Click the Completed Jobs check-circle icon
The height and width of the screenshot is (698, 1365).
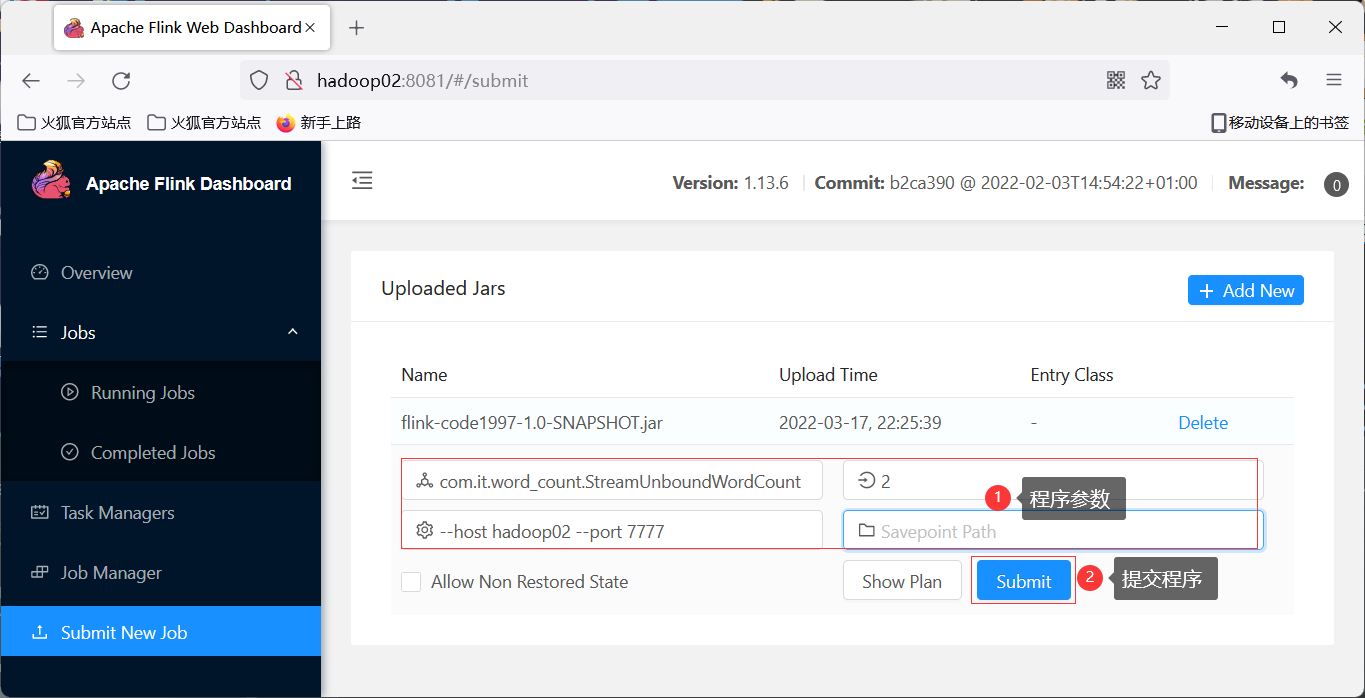pos(70,452)
